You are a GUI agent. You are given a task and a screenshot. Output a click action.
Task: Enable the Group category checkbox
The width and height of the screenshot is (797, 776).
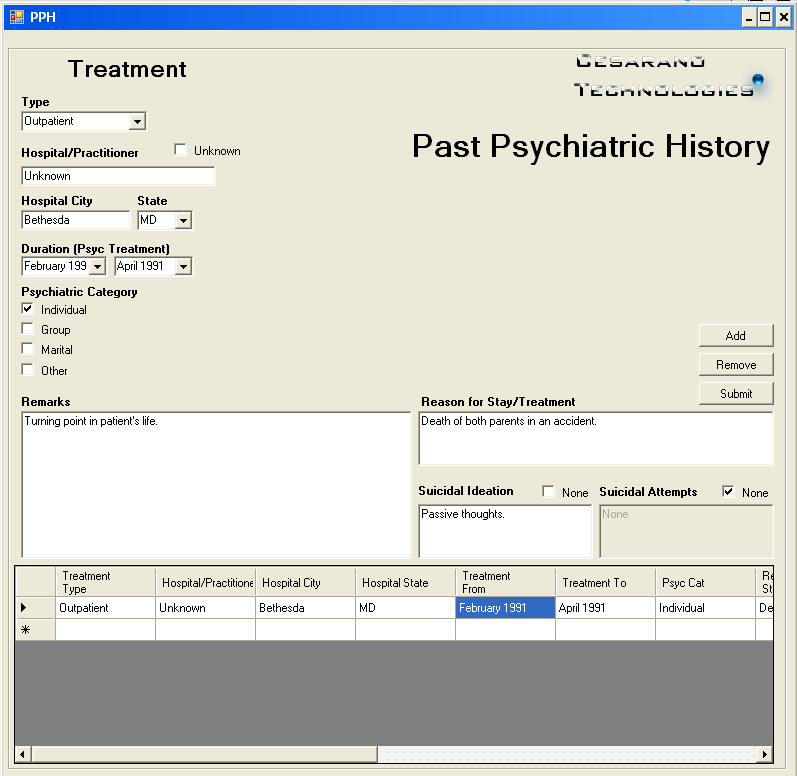[x=28, y=329]
